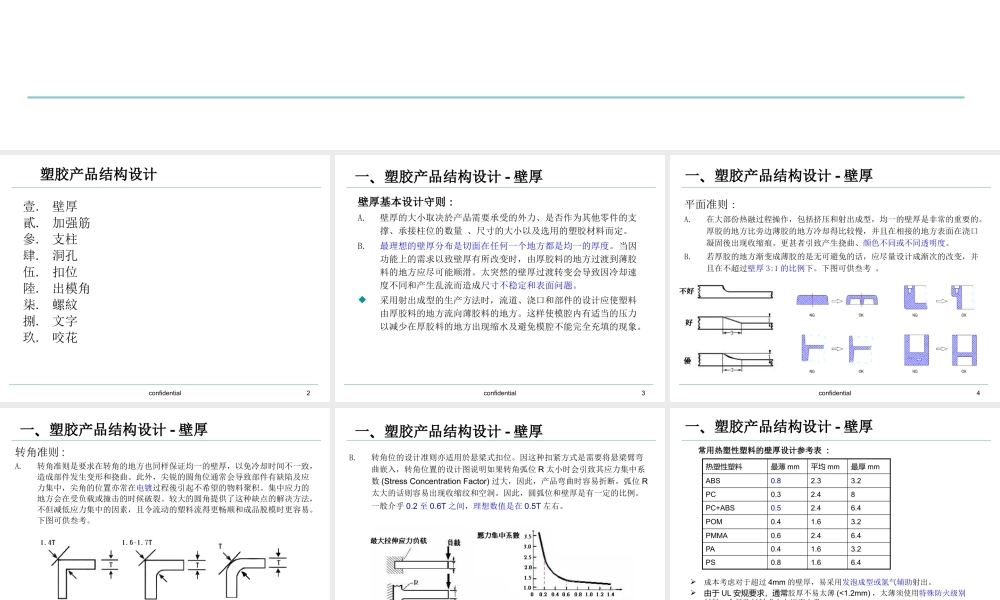Viewport: 1000px width, 600px height.
Task: Click the contents entry 捌. 文字
Action: 50,321
